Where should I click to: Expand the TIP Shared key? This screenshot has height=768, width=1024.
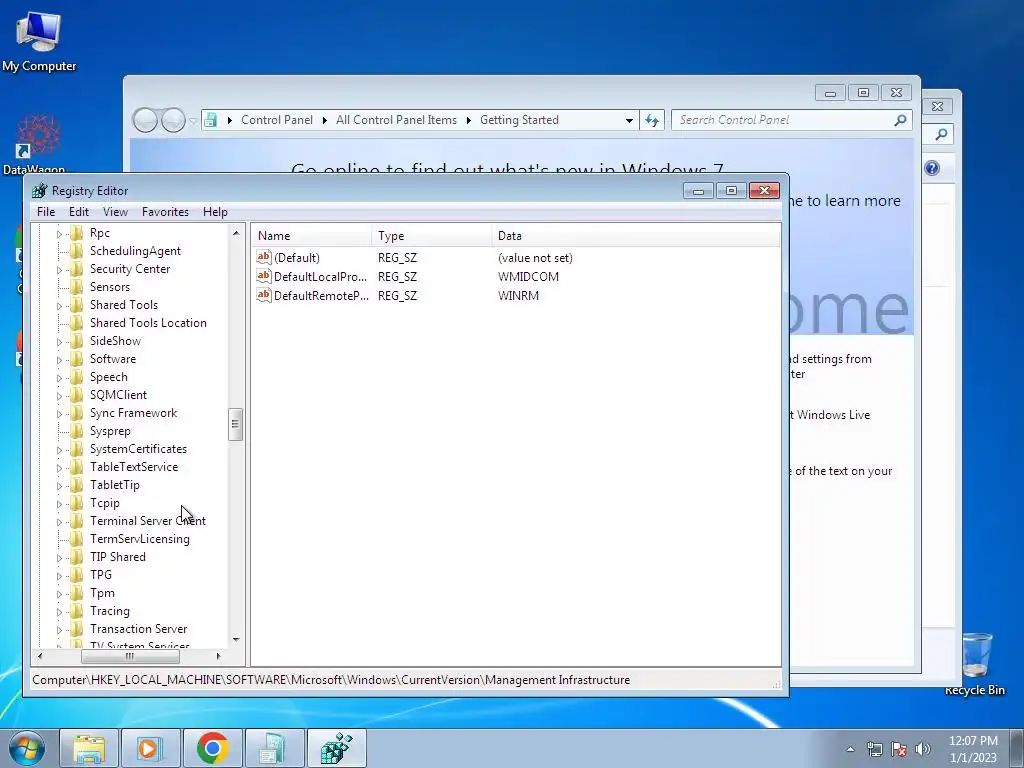point(59,557)
